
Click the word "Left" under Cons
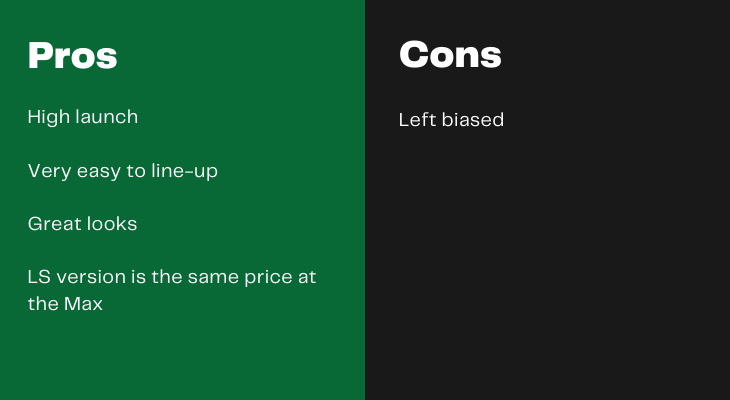click(x=418, y=120)
